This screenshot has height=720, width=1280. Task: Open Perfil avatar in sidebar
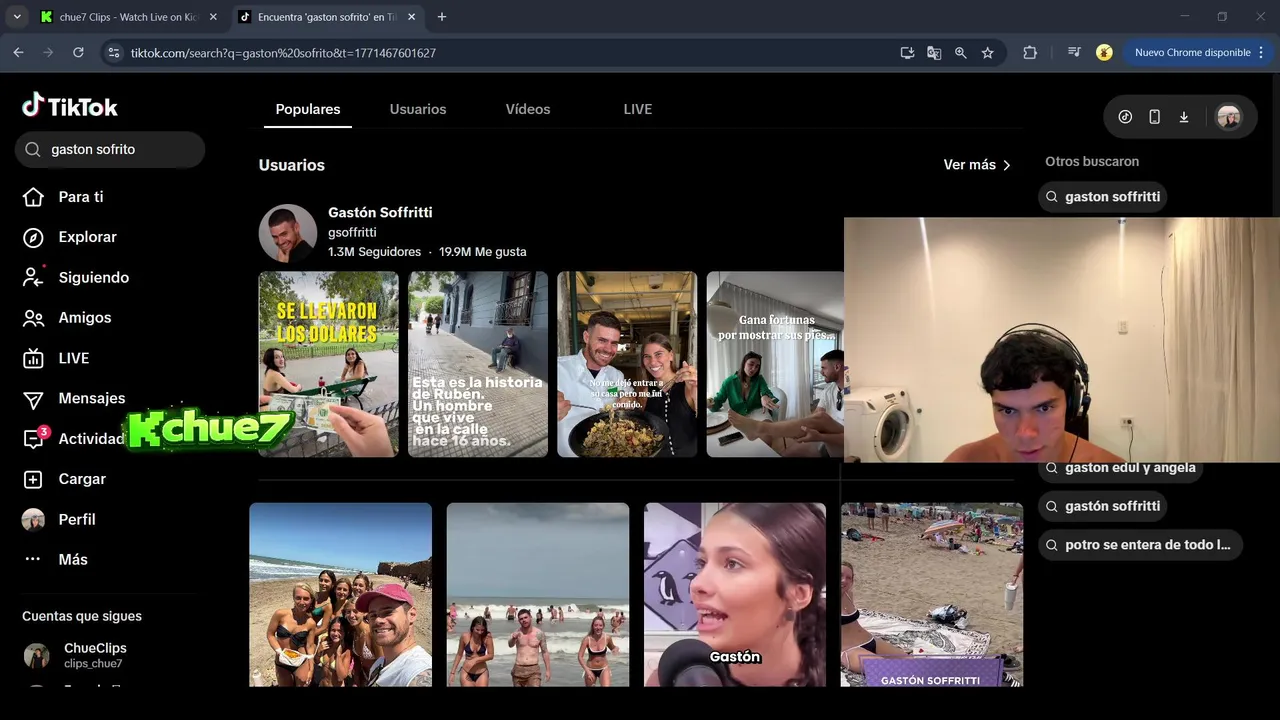point(33,520)
